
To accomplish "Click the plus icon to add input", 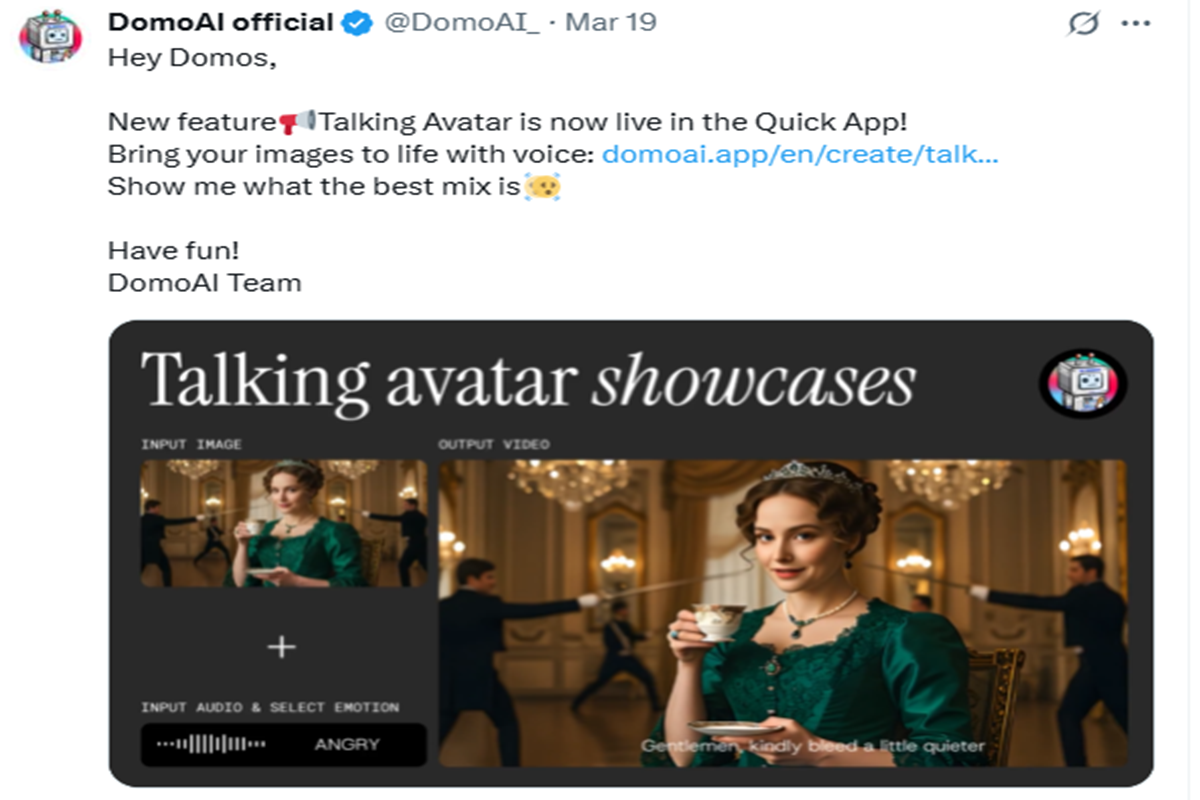I will pos(282,647).
